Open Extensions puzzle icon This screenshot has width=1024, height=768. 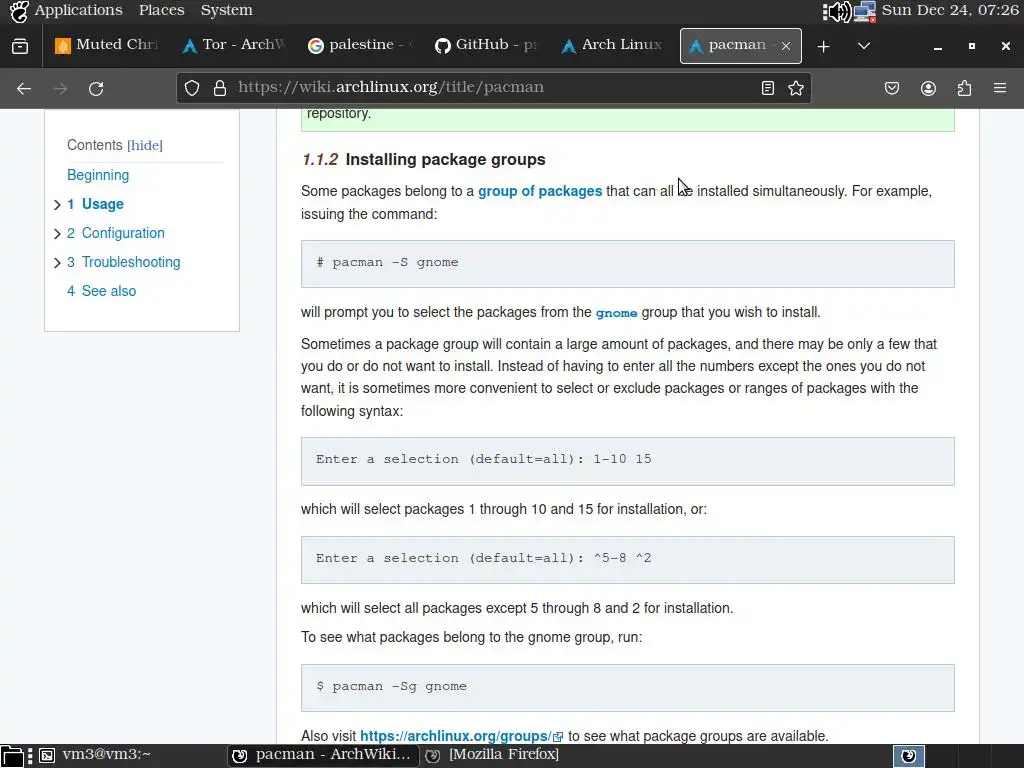tap(964, 88)
